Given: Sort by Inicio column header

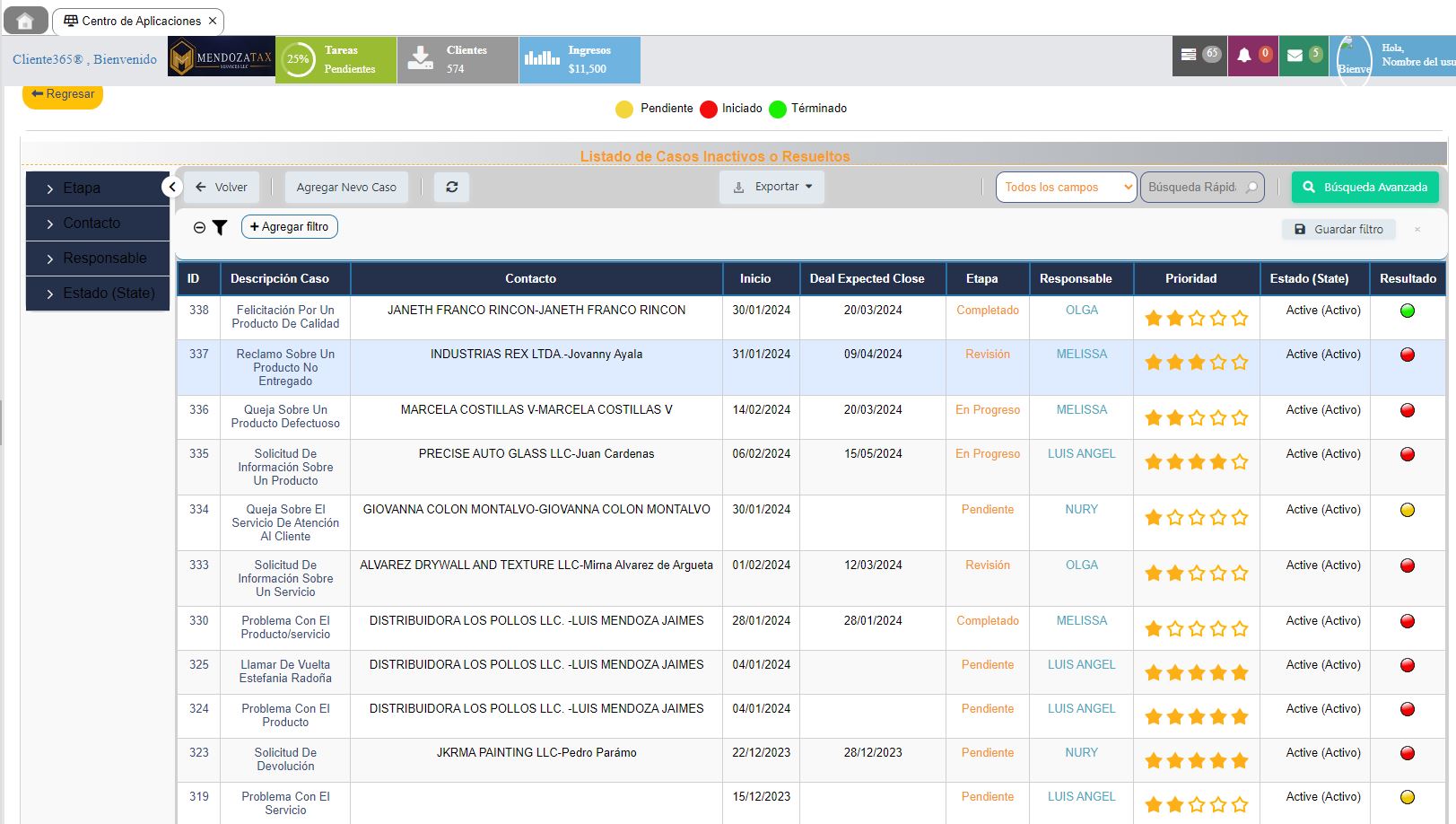Looking at the screenshot, I should click(x=761, y=278).
